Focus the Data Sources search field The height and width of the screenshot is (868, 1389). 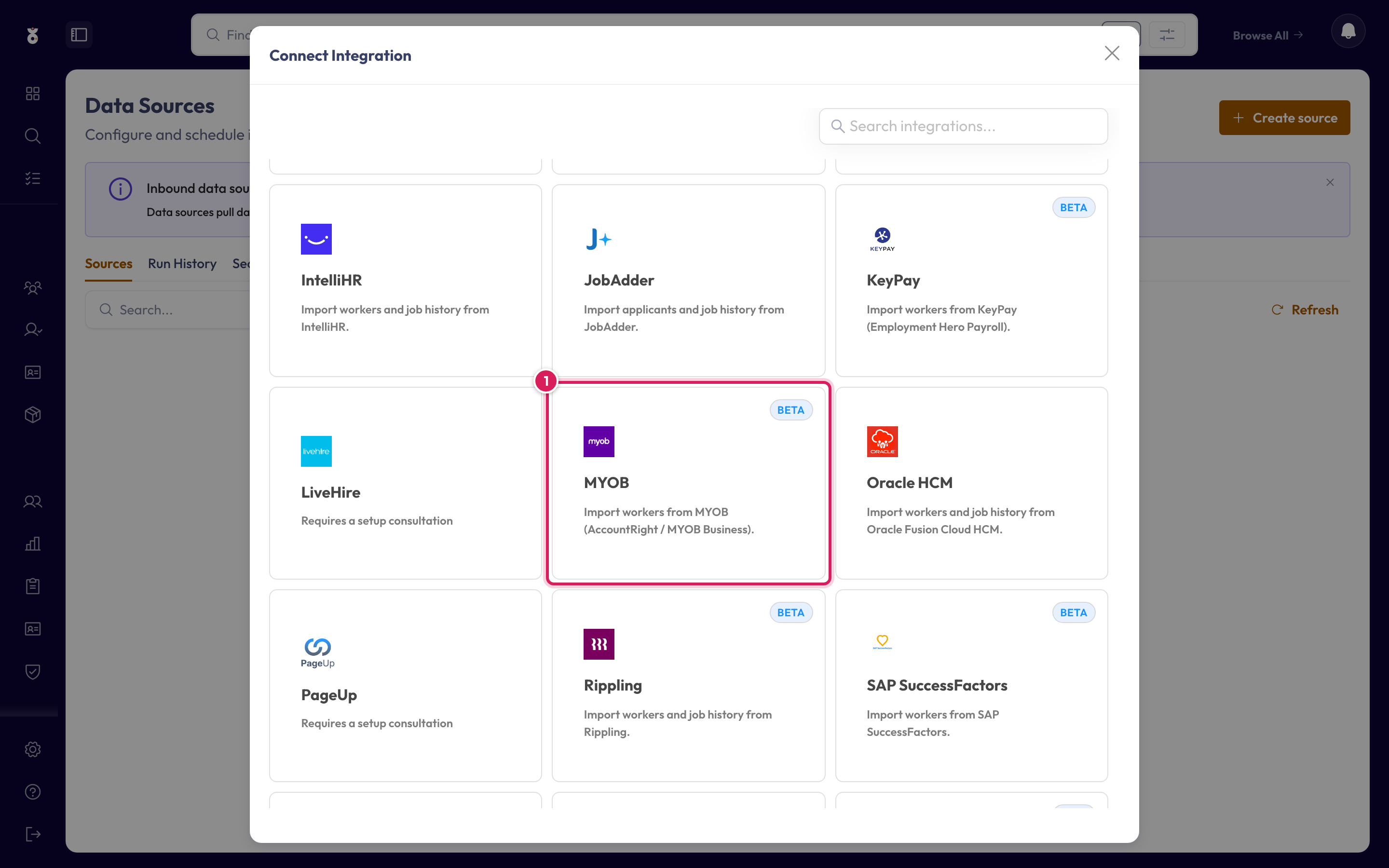[168, 310]
